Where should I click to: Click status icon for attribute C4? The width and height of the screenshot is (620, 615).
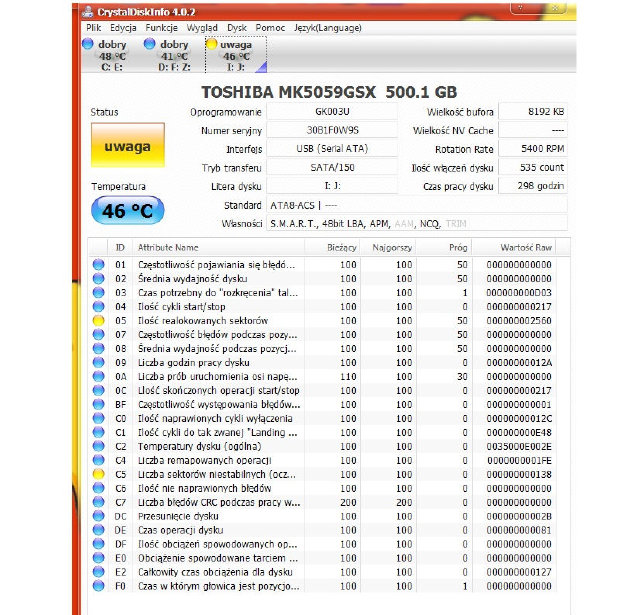pyautogui.click(x=98, y=460)
